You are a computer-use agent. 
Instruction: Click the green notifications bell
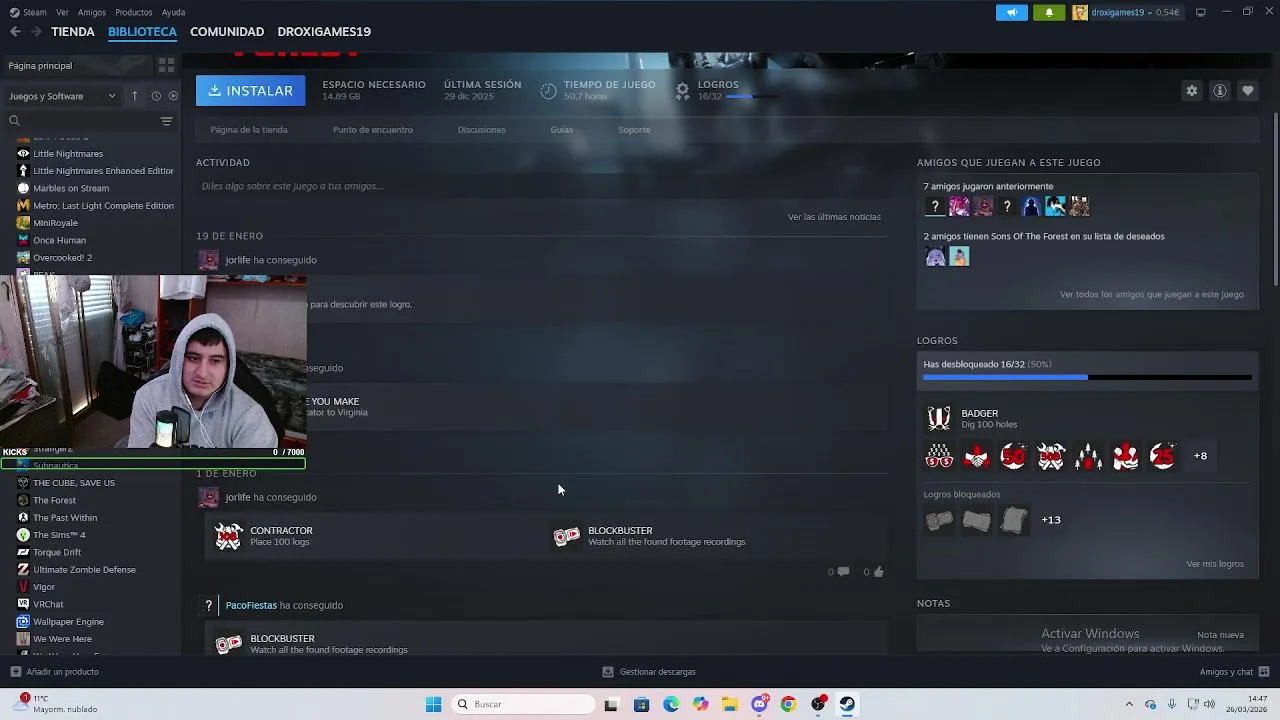point(1049,12)
